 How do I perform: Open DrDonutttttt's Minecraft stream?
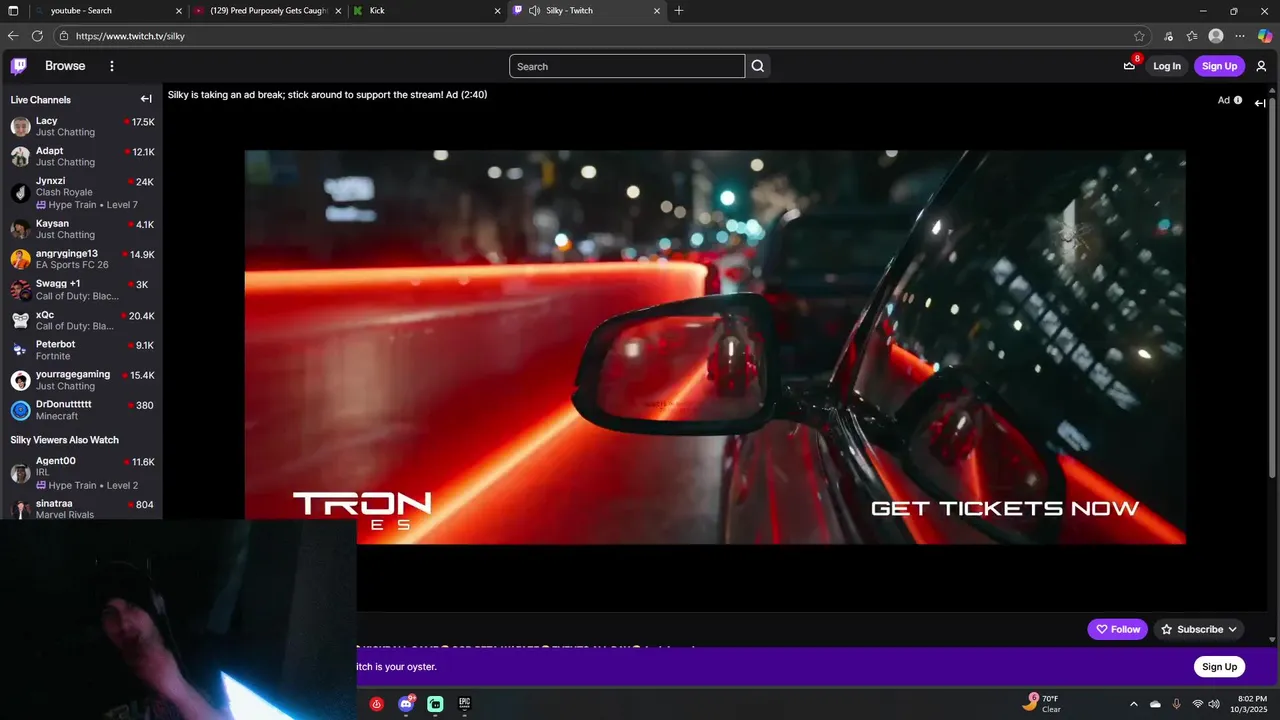[82, 410]
